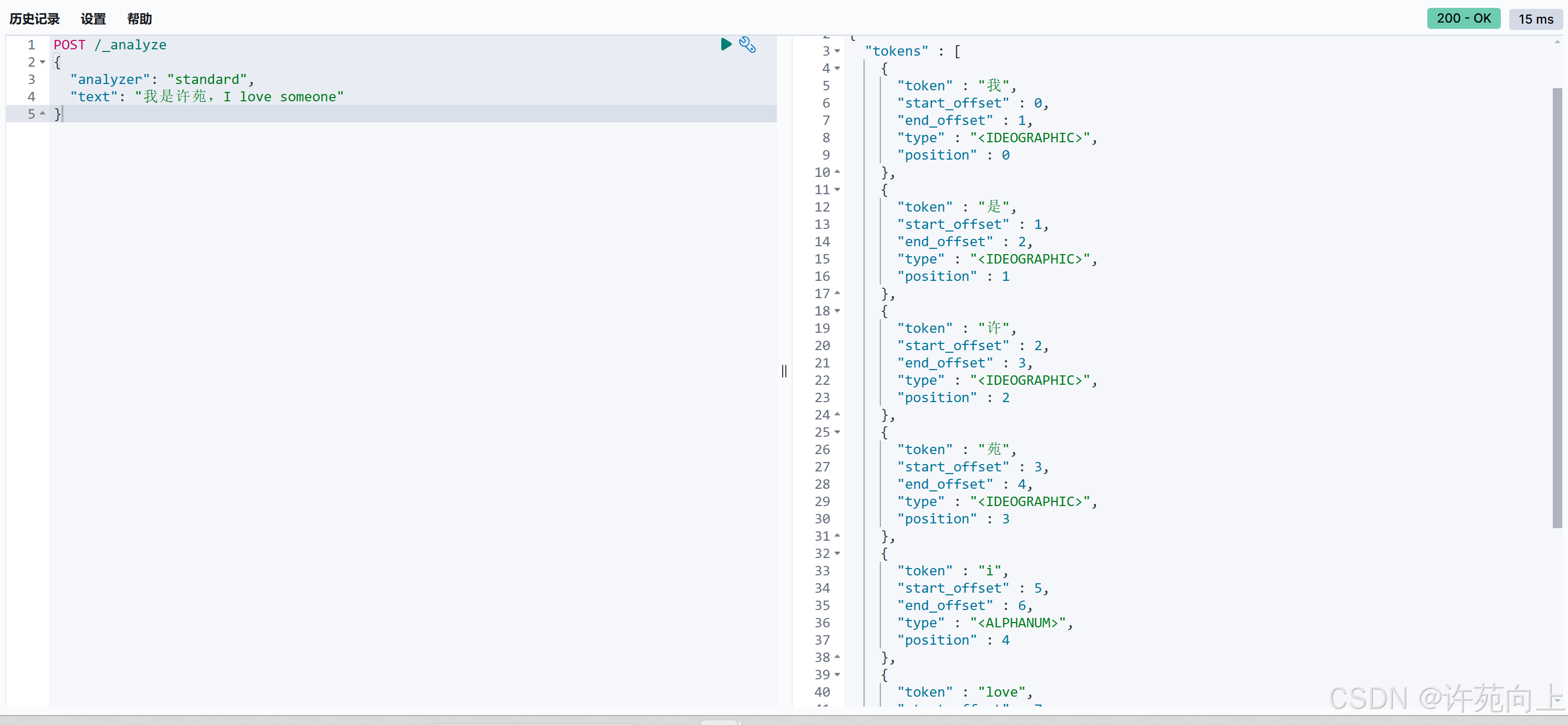This screenshot has width=1568, height=725.
Task: Run the request with the green play icon
Action: [725, 45]
